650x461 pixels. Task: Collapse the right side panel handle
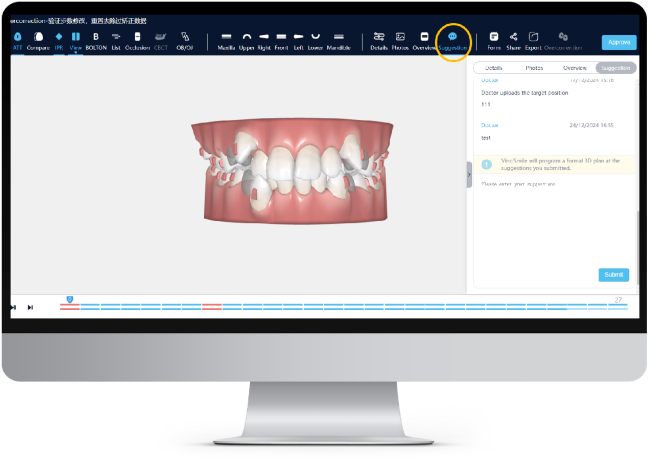(x=469, y=175)
